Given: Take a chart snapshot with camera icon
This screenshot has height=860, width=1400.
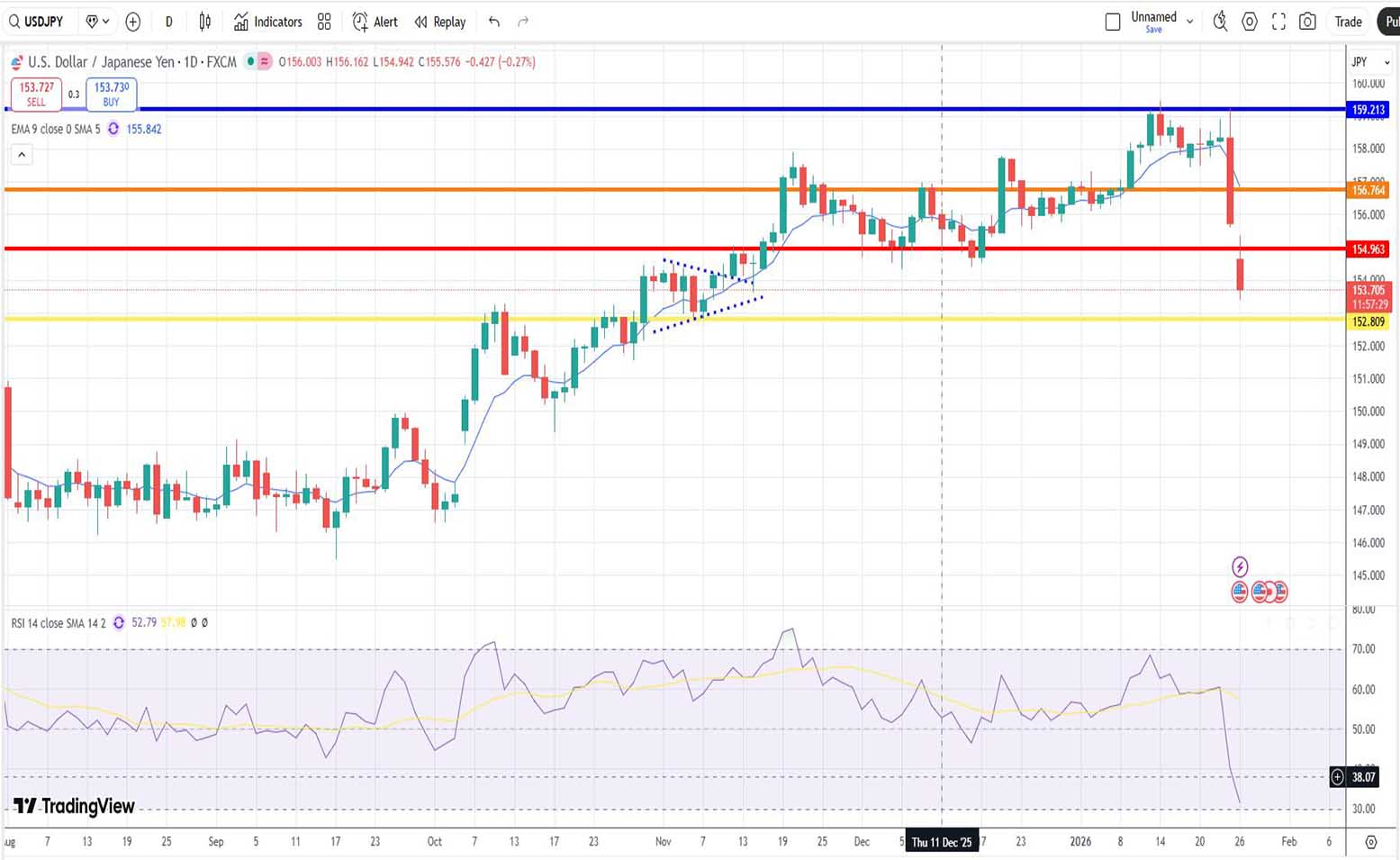Looking at the screenshot, I should click(x=1307, y=22).
